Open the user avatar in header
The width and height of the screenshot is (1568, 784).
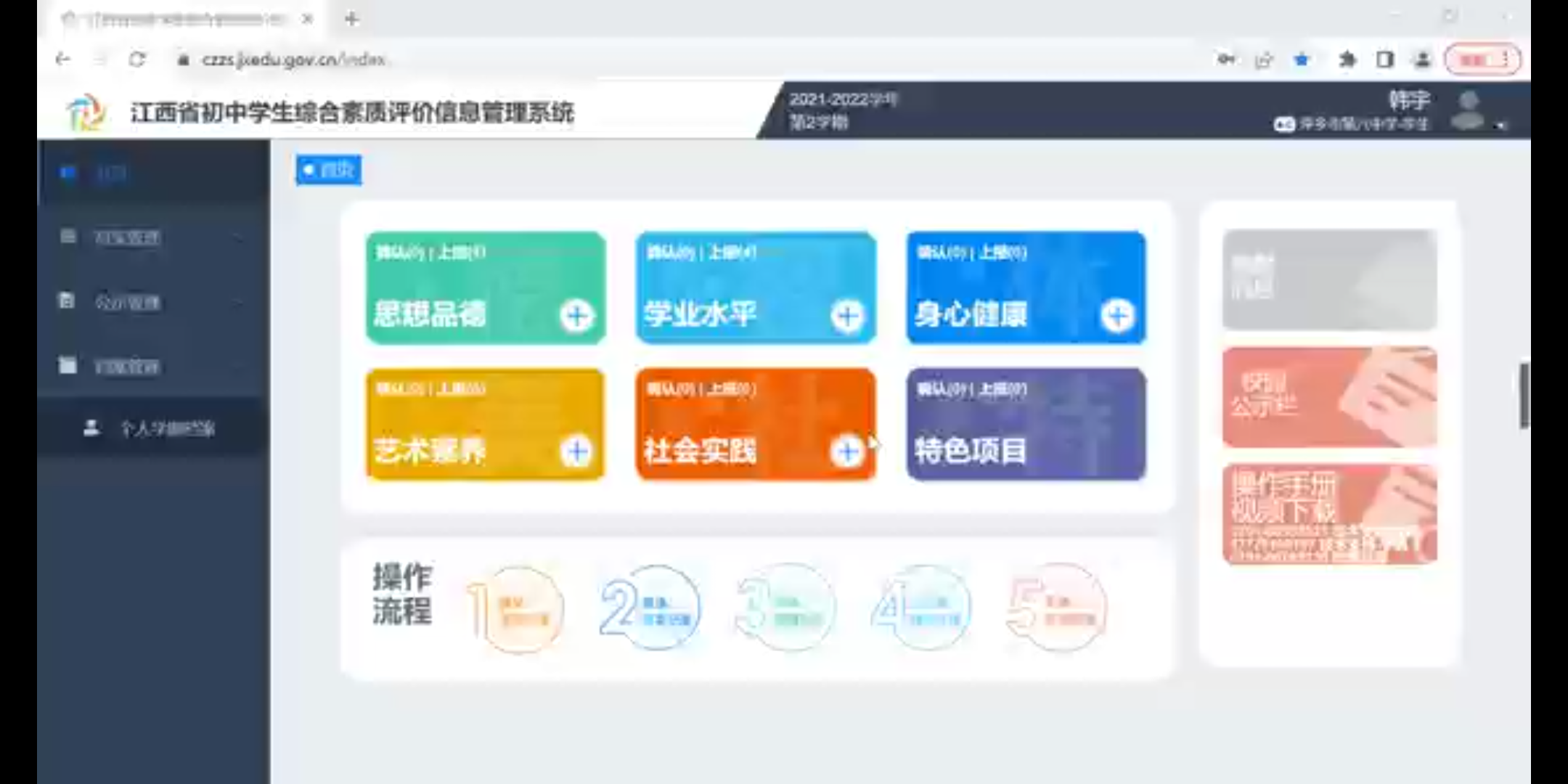point(1469,110)
